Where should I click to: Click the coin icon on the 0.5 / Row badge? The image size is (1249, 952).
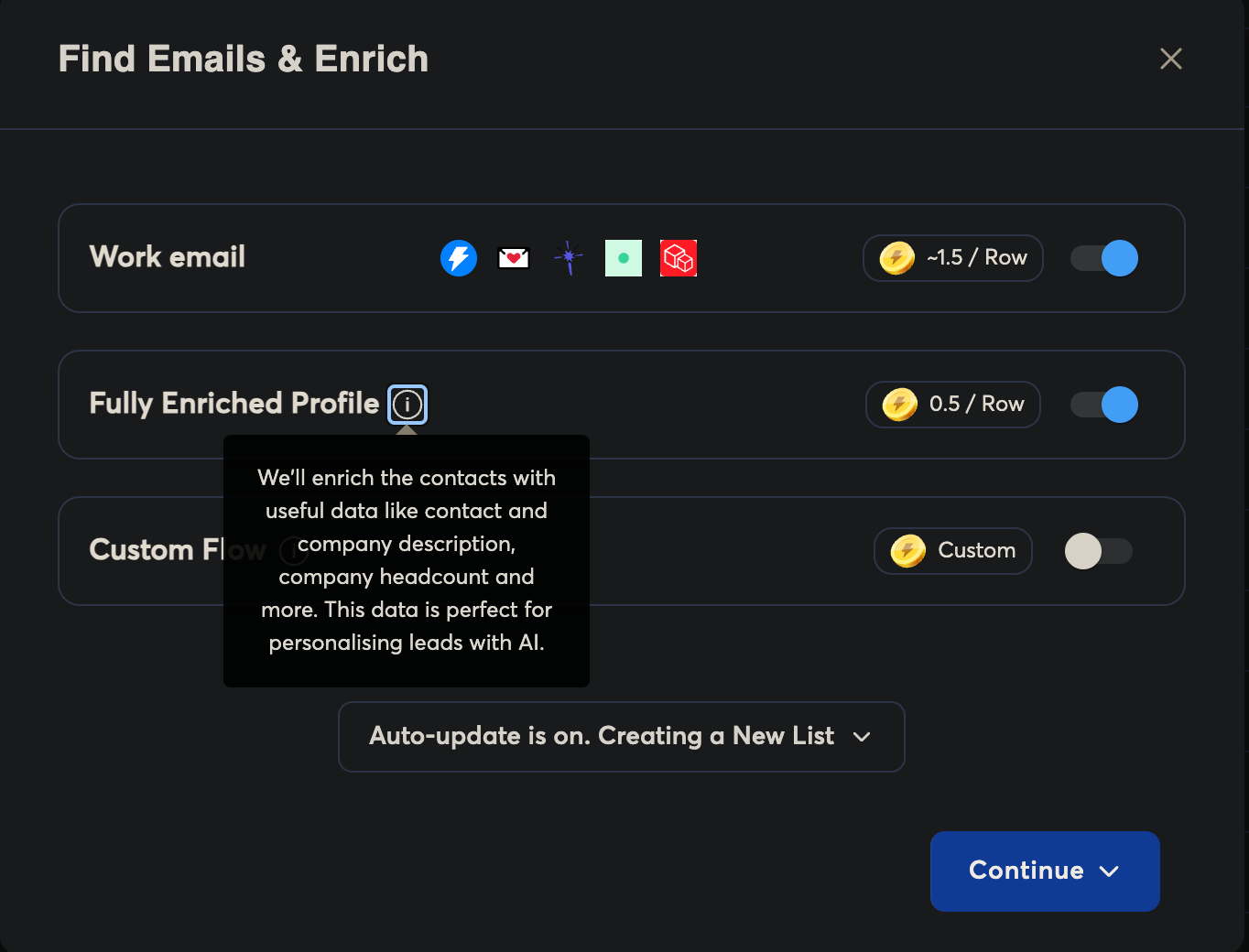click(x=899, y=404)
